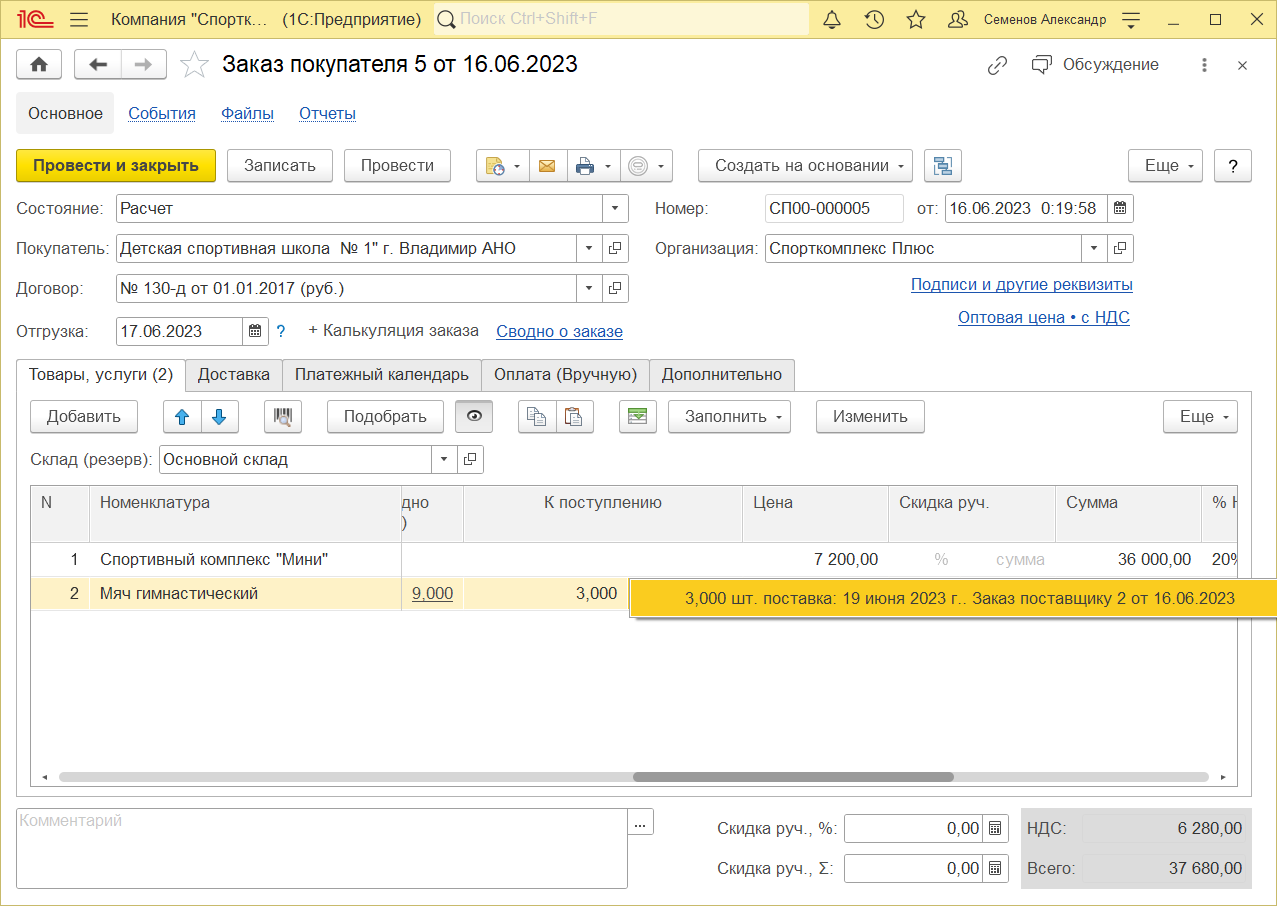Open favorites star in the title bar
The image size is (1277, 906).
[x=916, y=20]
